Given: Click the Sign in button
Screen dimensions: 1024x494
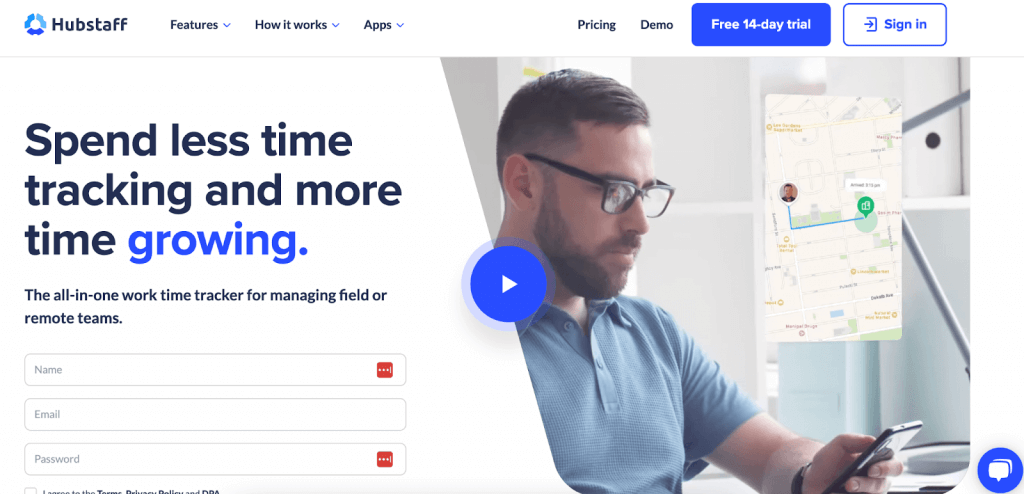Looking at the screenshot, I should tap(894, 25).
